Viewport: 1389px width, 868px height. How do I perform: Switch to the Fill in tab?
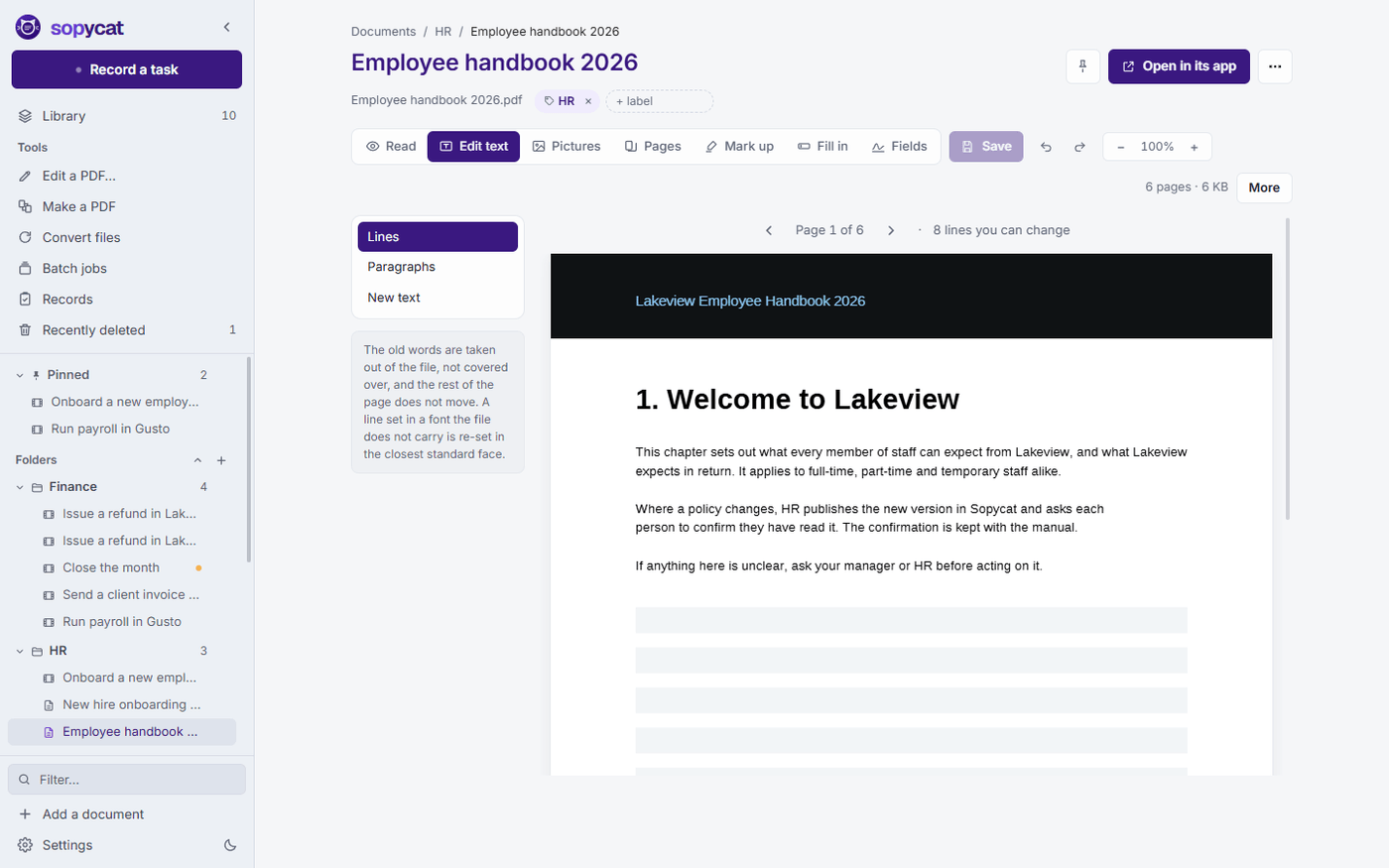[822, 147]
